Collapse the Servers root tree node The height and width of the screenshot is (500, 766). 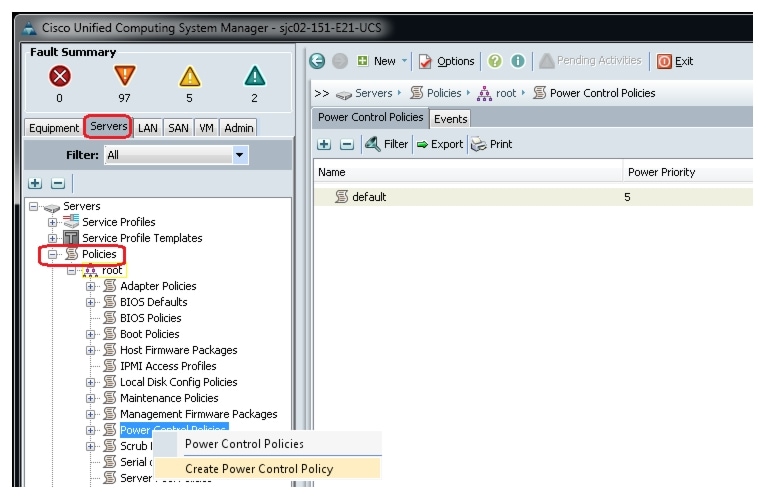point(33,206)
